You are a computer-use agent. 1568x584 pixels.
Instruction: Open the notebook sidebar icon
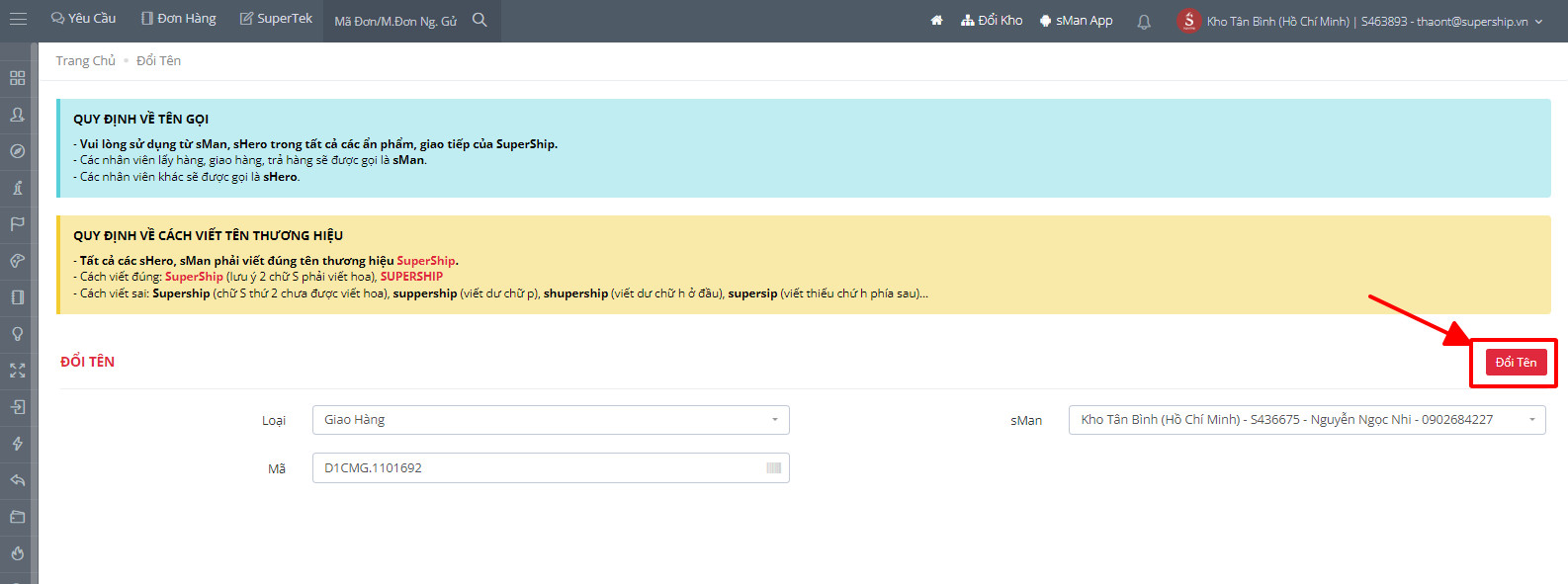click(18, 297)
